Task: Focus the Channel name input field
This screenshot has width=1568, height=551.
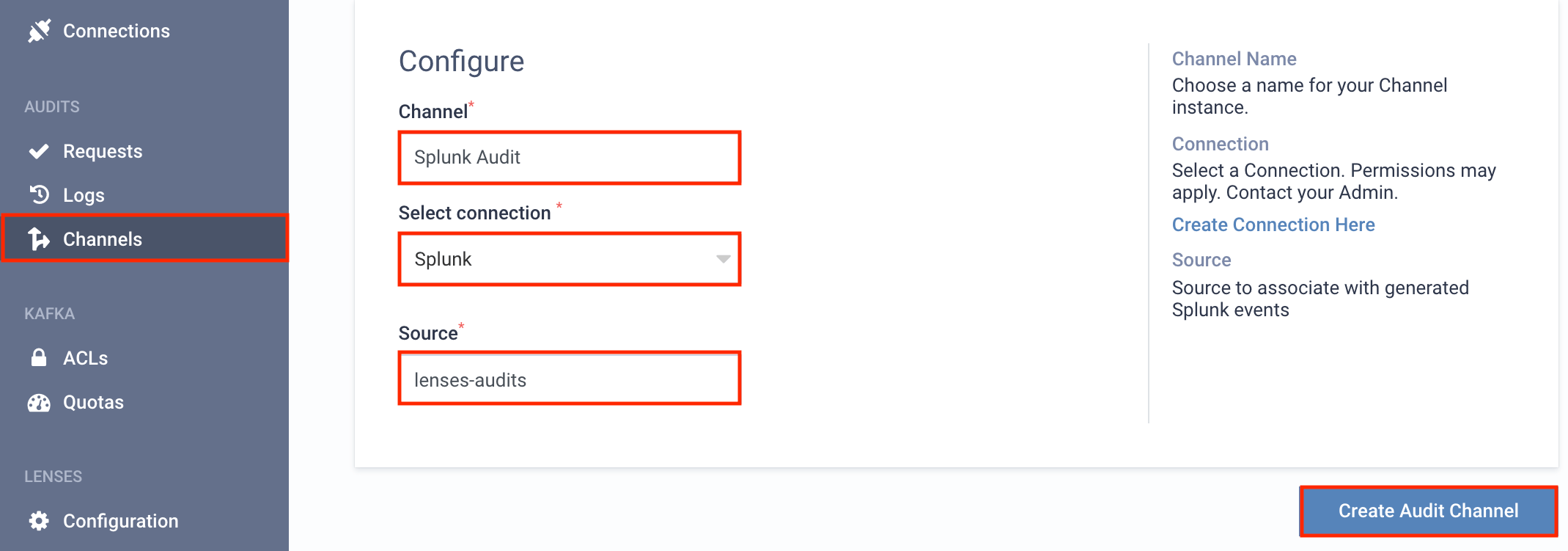Action: pyautogui.click(x=570, y=157)
